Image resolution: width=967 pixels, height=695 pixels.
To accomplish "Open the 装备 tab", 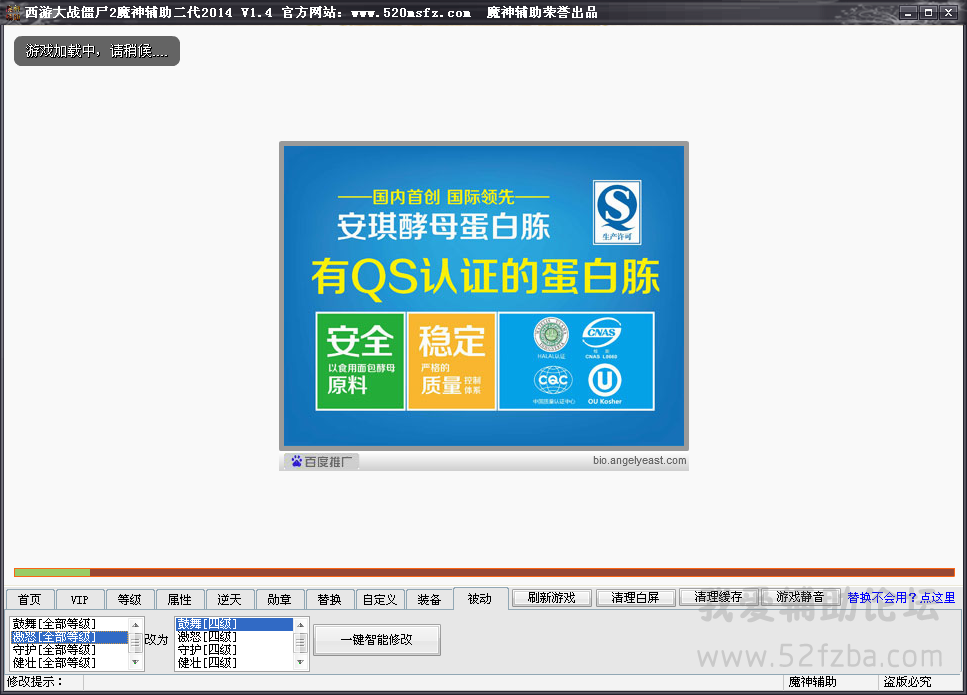I will (x=429, y=599).
